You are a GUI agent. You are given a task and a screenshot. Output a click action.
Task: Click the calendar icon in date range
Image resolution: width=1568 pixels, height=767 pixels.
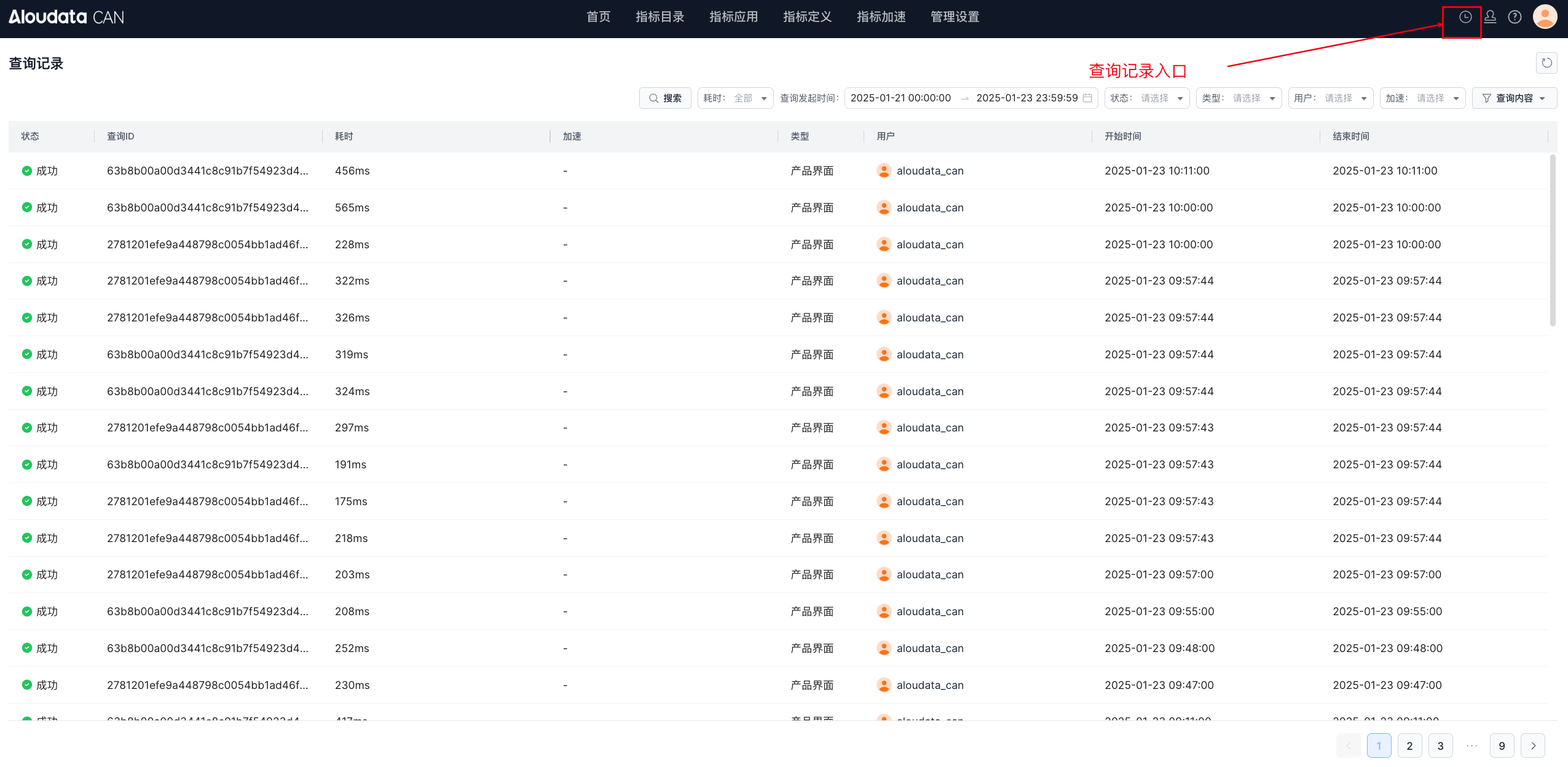click(1087, 98)
